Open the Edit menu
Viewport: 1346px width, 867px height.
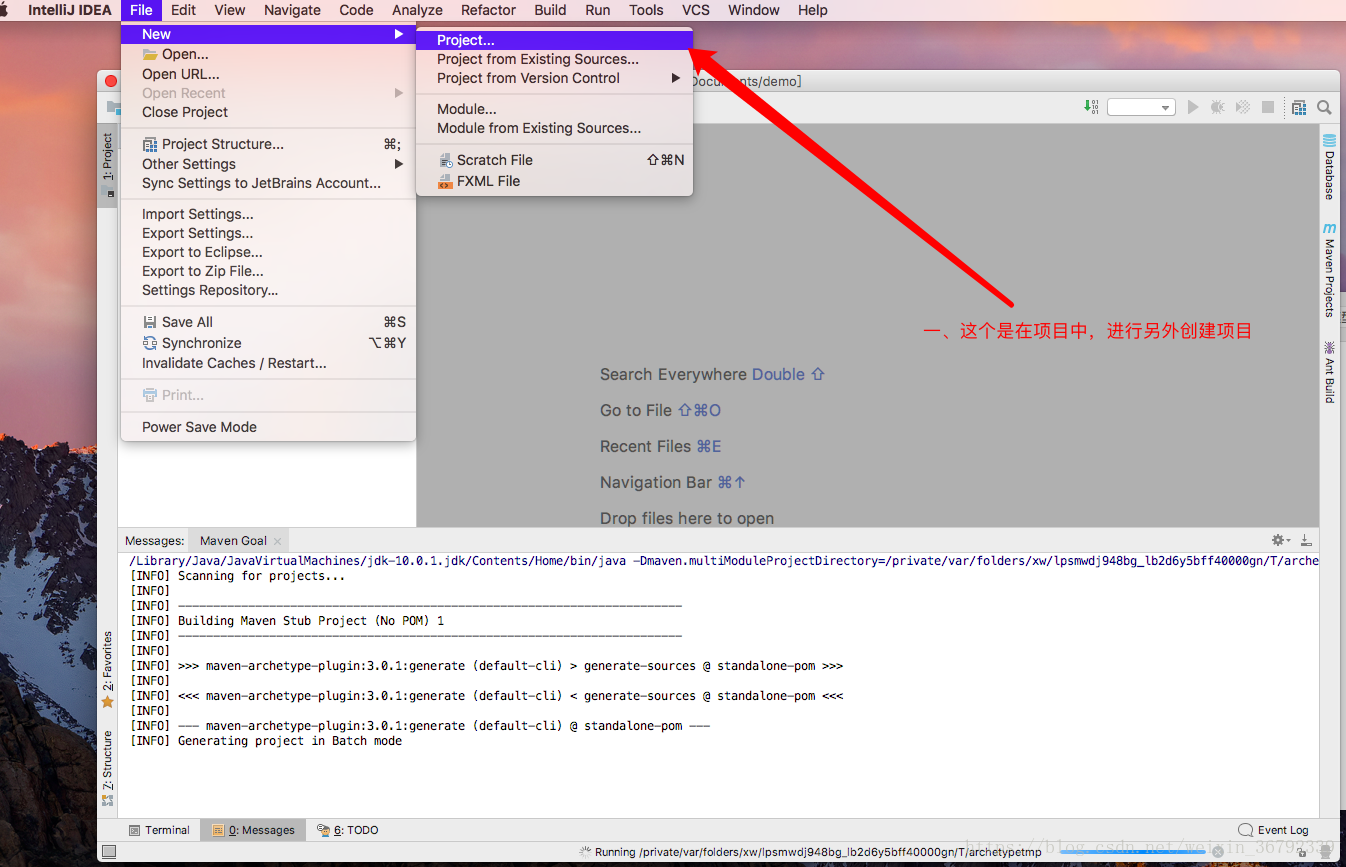pos(183,10)
